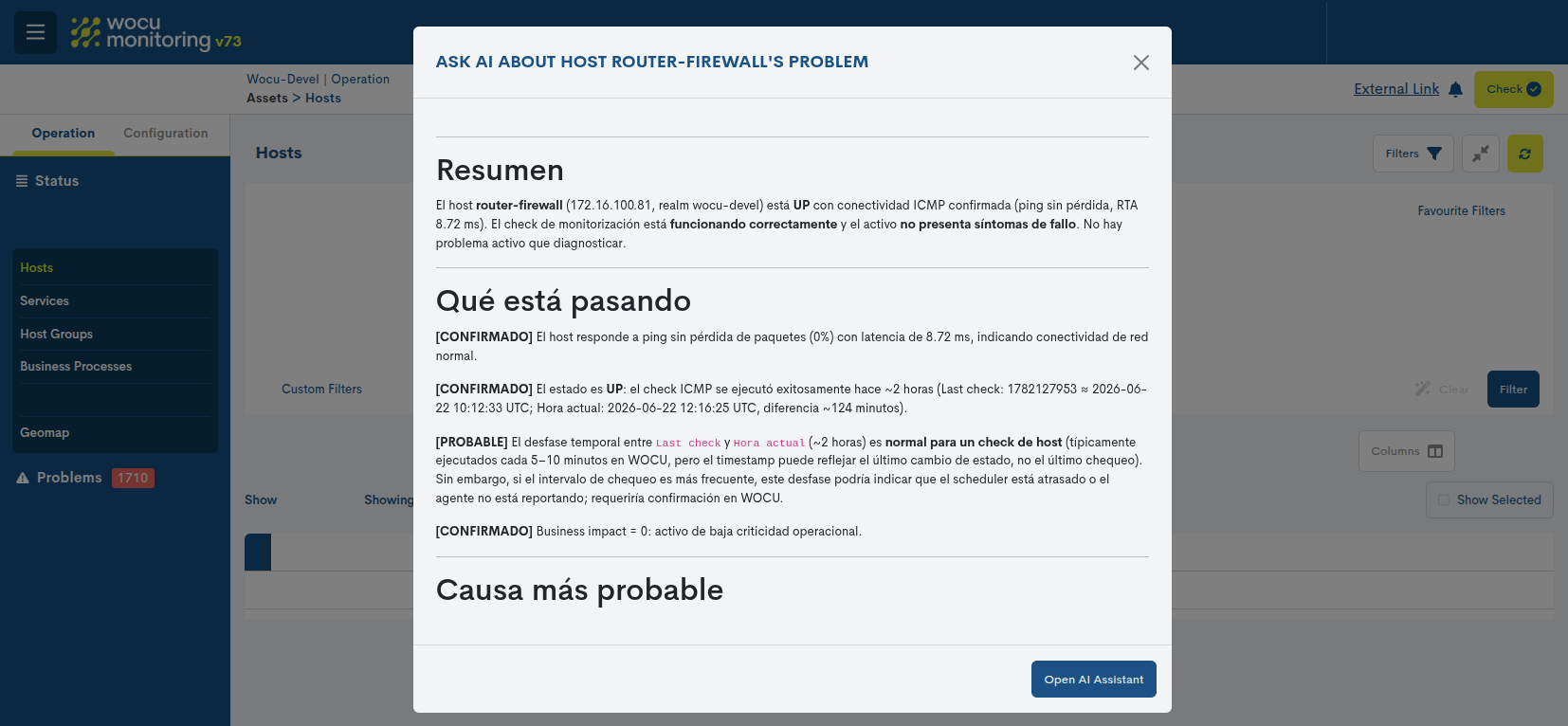Click the 'Last check' code label
This screenshot has width=1568, height=726.
(688, 444)
